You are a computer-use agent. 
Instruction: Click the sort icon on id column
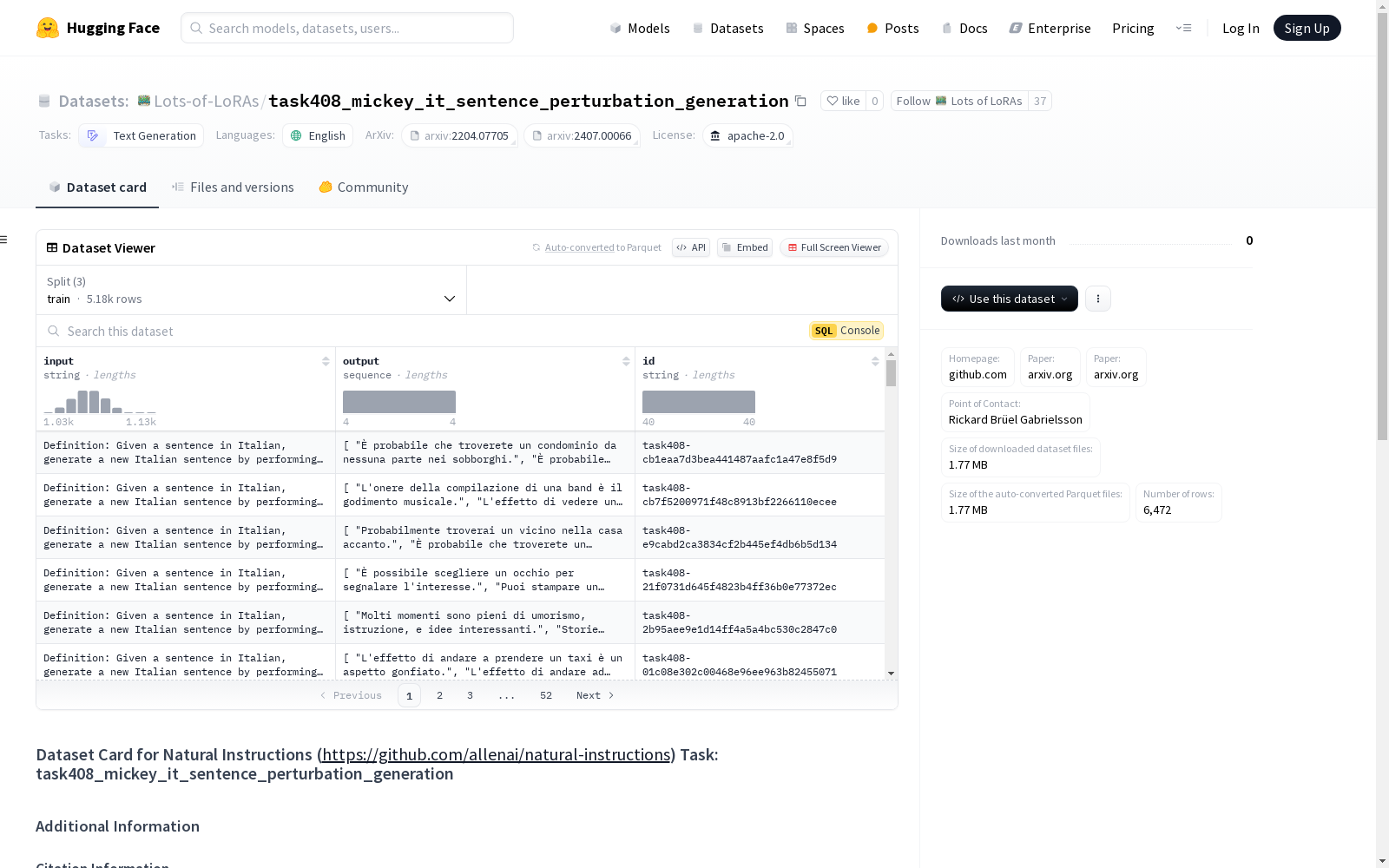875,361
